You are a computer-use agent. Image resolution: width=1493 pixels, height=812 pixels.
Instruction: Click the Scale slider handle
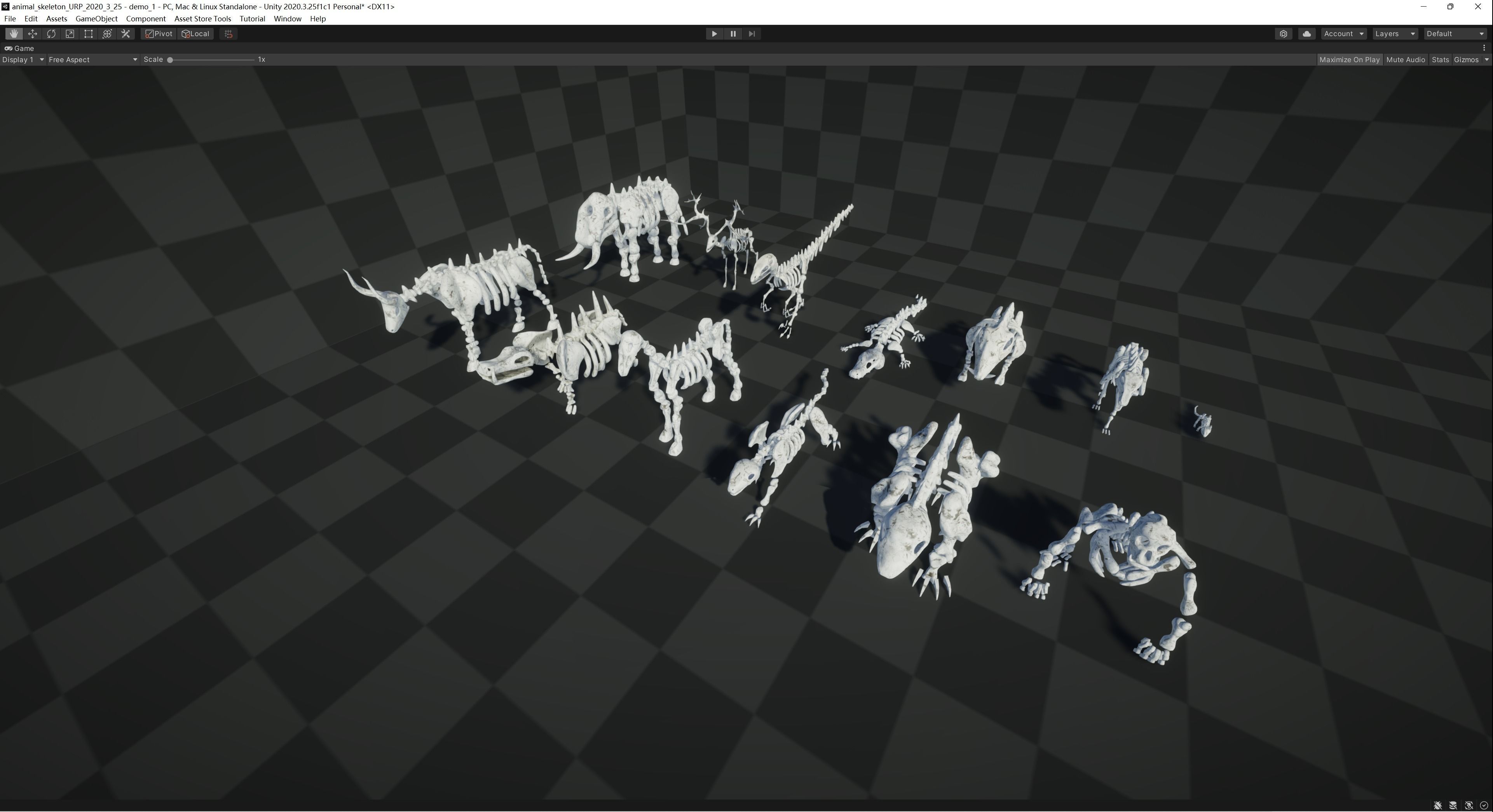coord(170,60)
